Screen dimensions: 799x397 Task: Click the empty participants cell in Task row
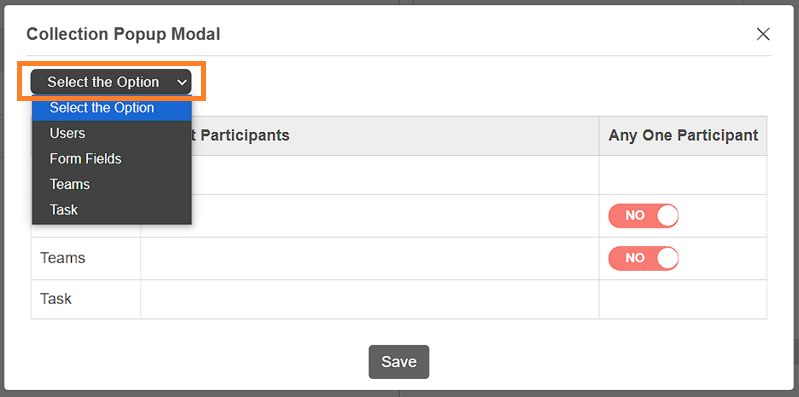[370, 299]
